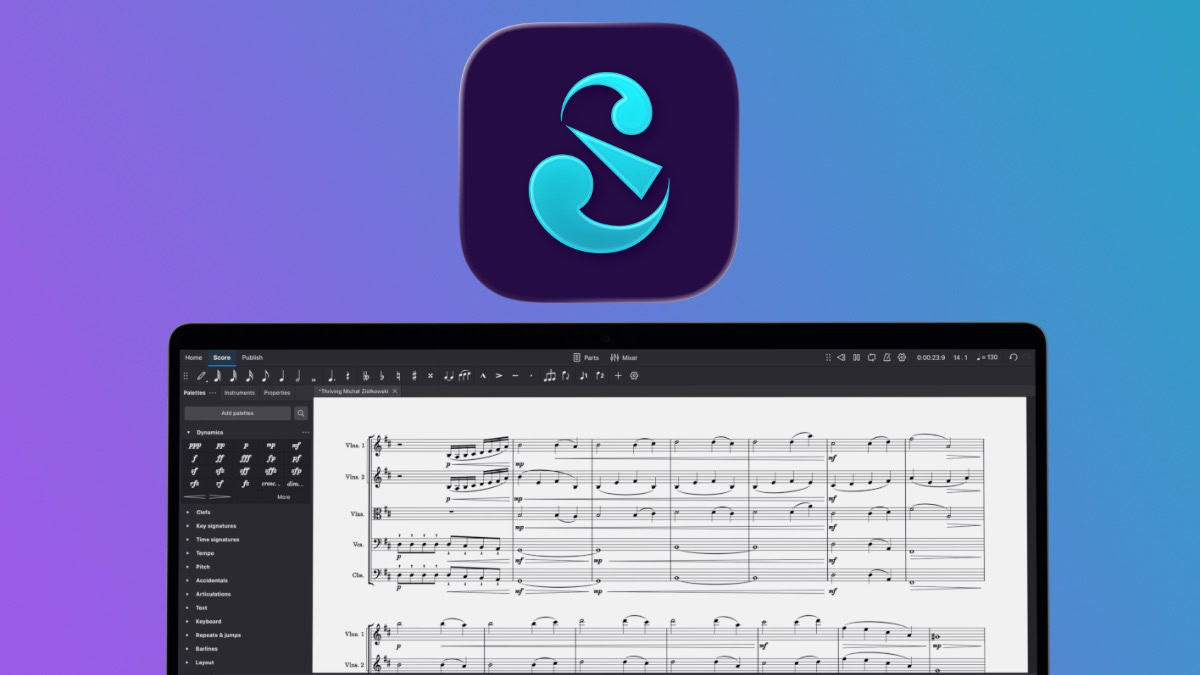This screenshot has width=1200, height=675.
Task: Apply a sharp accidental
Action: point(414,376)
